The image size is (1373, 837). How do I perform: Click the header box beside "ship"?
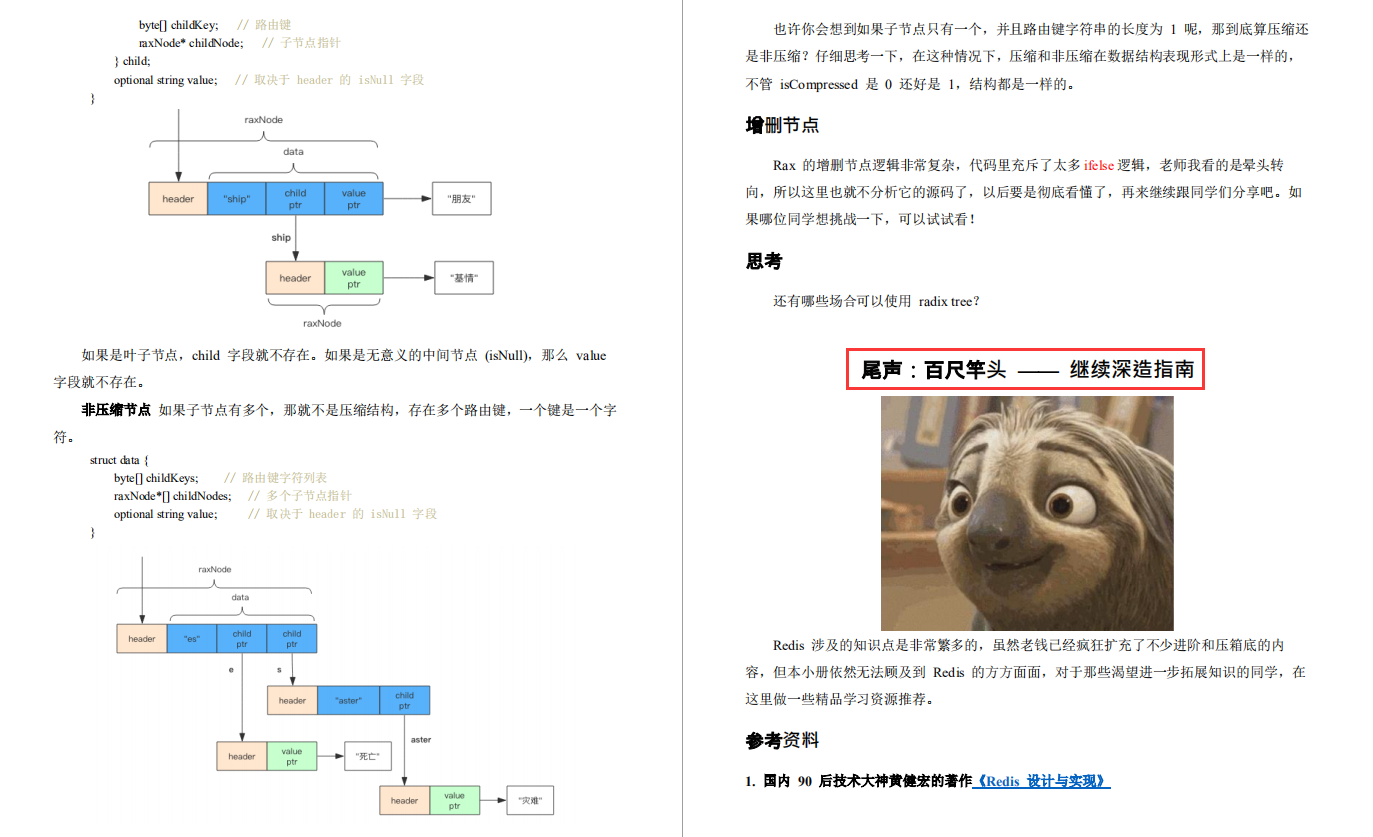(178, 199)
